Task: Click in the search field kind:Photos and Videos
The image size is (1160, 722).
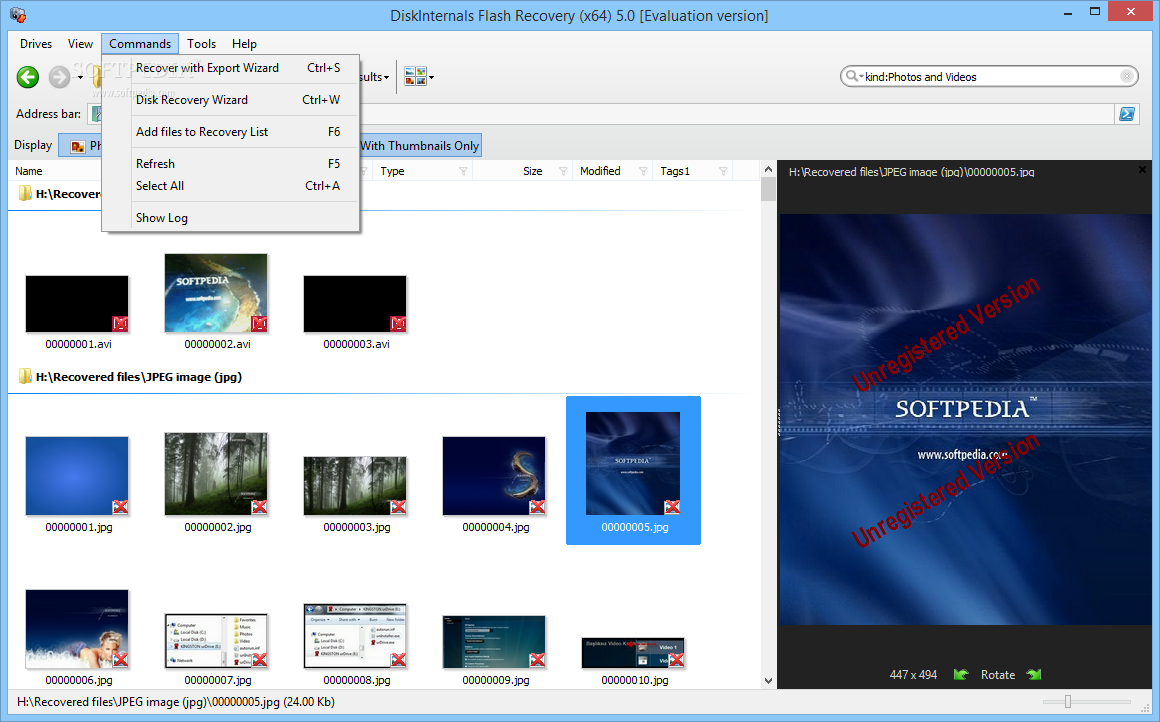Action: point(991,76)
